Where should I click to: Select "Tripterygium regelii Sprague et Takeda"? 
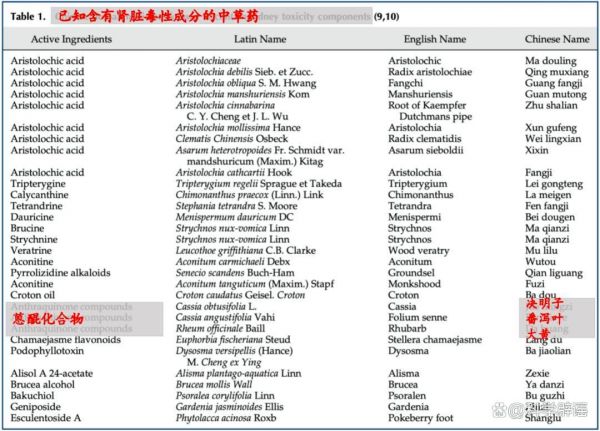pyautogui.click(x=259, y=184)
